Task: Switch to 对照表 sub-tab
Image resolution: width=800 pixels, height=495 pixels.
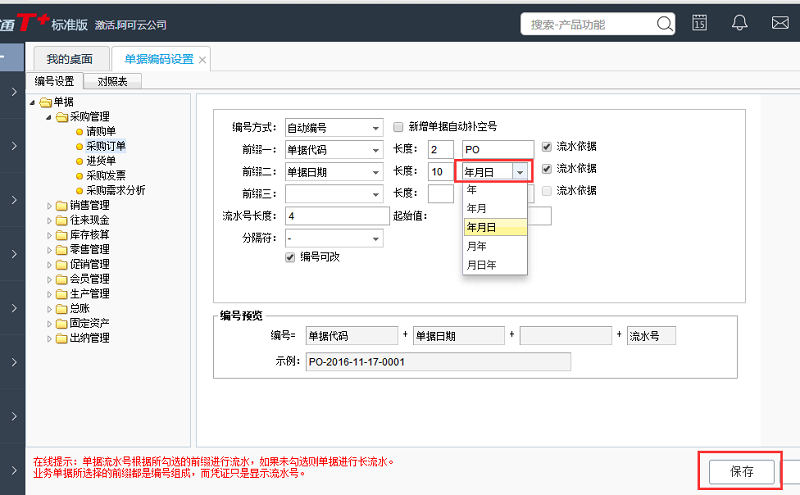Action: [112, 82]
